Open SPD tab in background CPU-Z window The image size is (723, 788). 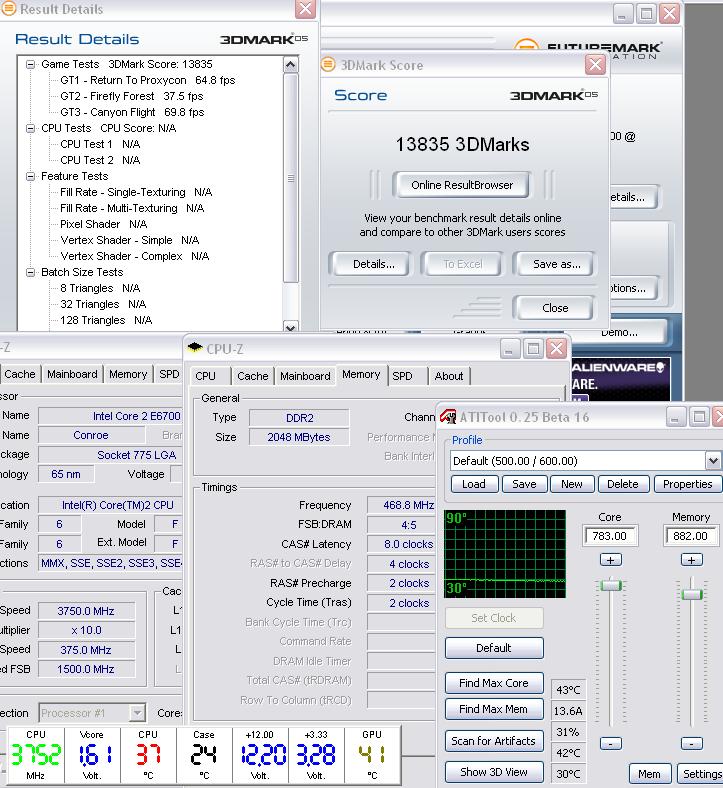coord(169,374)
